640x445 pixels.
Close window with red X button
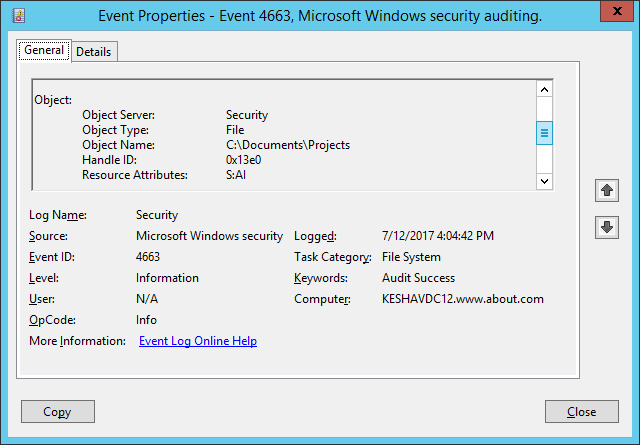click(617, 11)
